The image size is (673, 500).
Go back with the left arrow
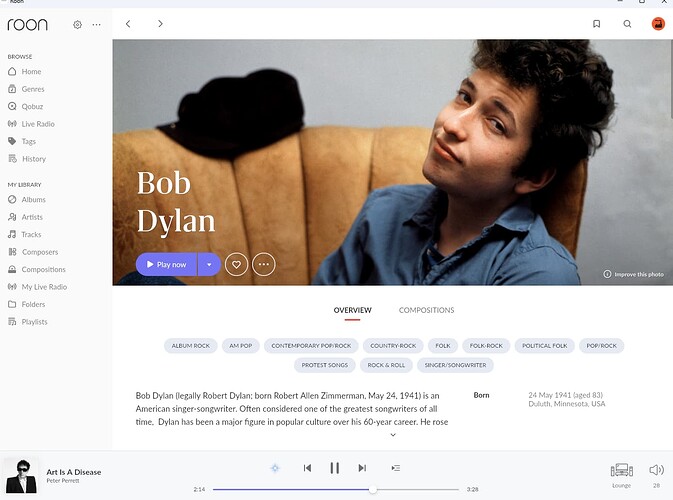pos(128,24)
